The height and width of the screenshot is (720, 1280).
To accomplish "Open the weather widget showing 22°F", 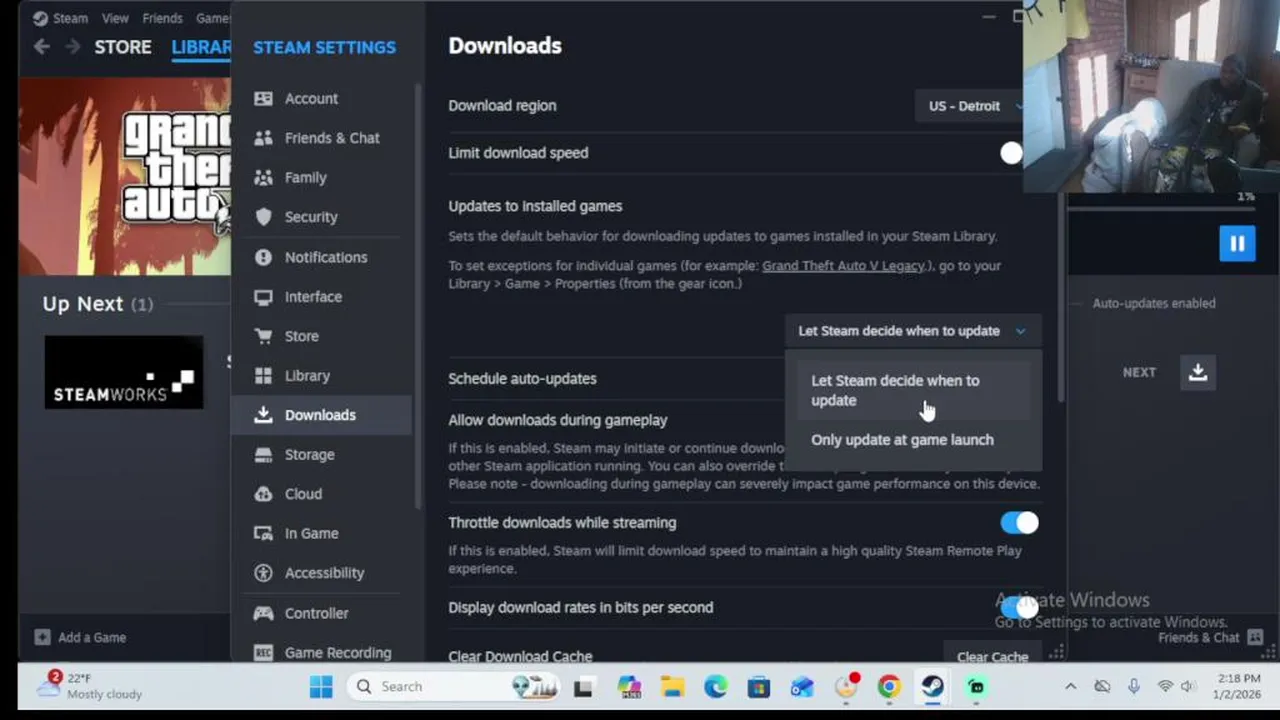I will [91, 686].
